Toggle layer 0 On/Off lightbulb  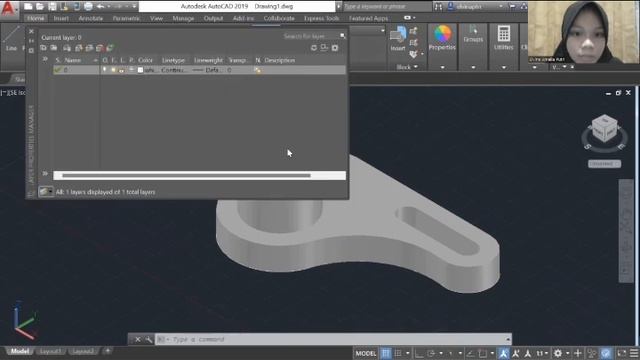click(104, 70)
